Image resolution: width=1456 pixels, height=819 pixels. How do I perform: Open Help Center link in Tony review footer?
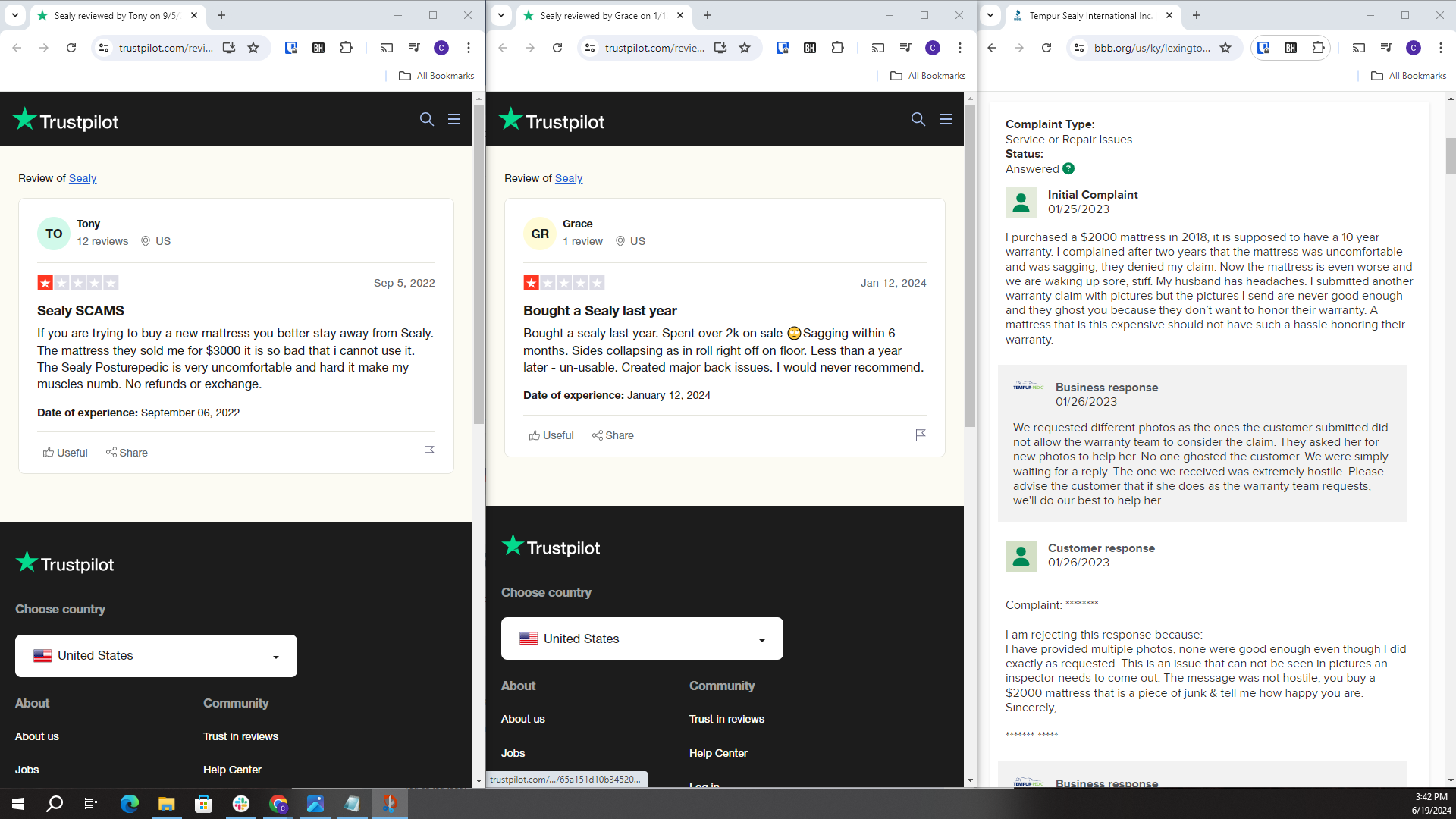[232, 770]
